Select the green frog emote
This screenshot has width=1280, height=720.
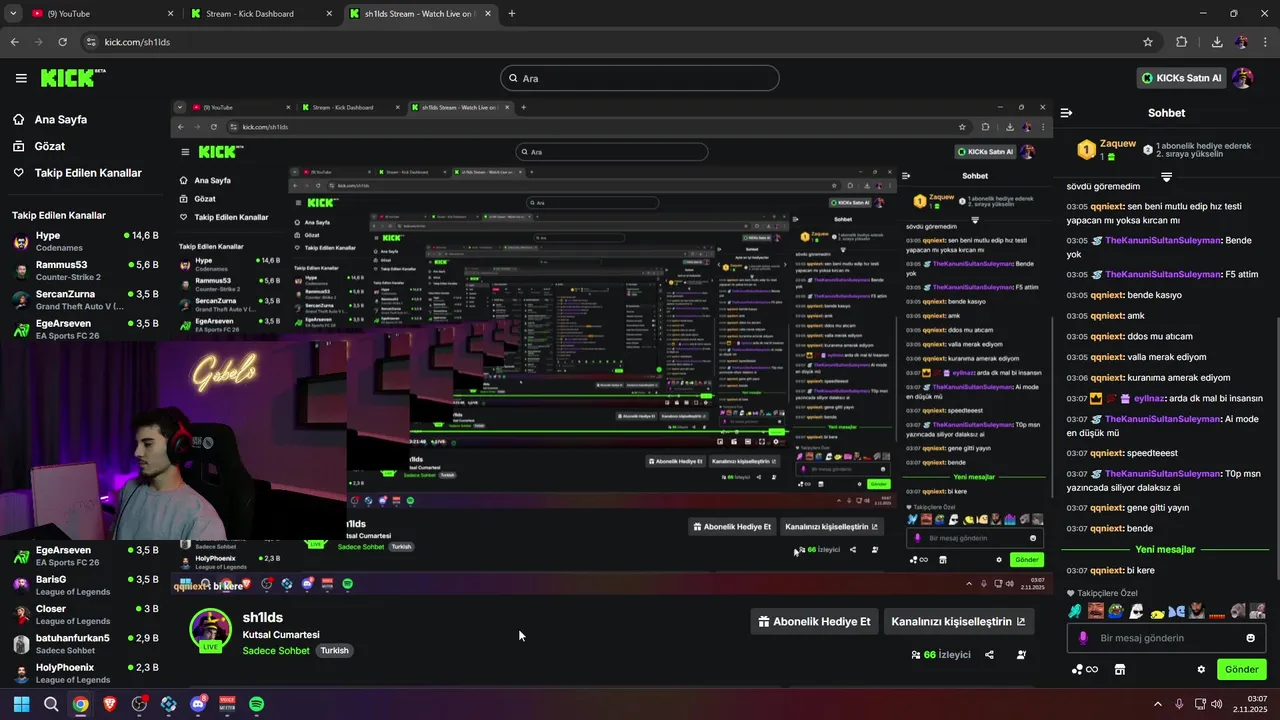[x=1116, y=611]
